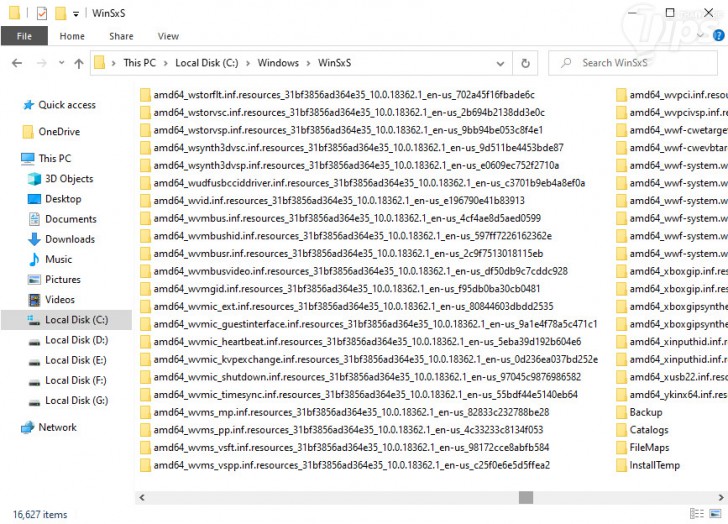Open Customize Quick Access Toolbar dropdown
Screen dimensions: 728x524
(76, 14)
